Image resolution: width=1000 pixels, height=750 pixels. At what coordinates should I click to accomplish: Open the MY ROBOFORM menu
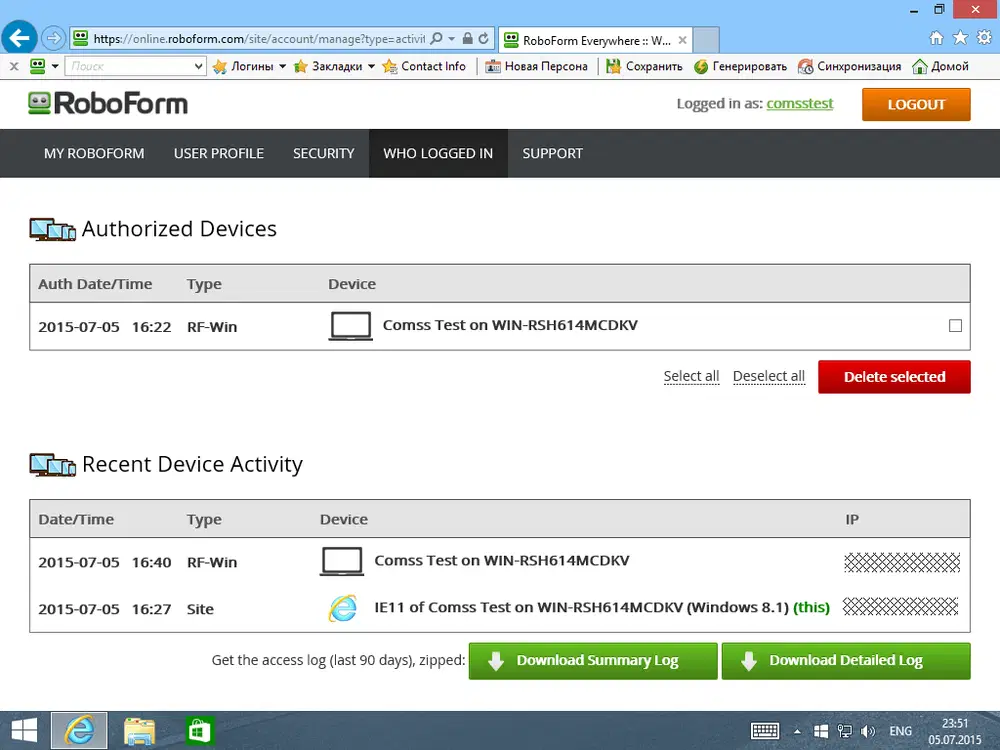[x=94, y=153]
